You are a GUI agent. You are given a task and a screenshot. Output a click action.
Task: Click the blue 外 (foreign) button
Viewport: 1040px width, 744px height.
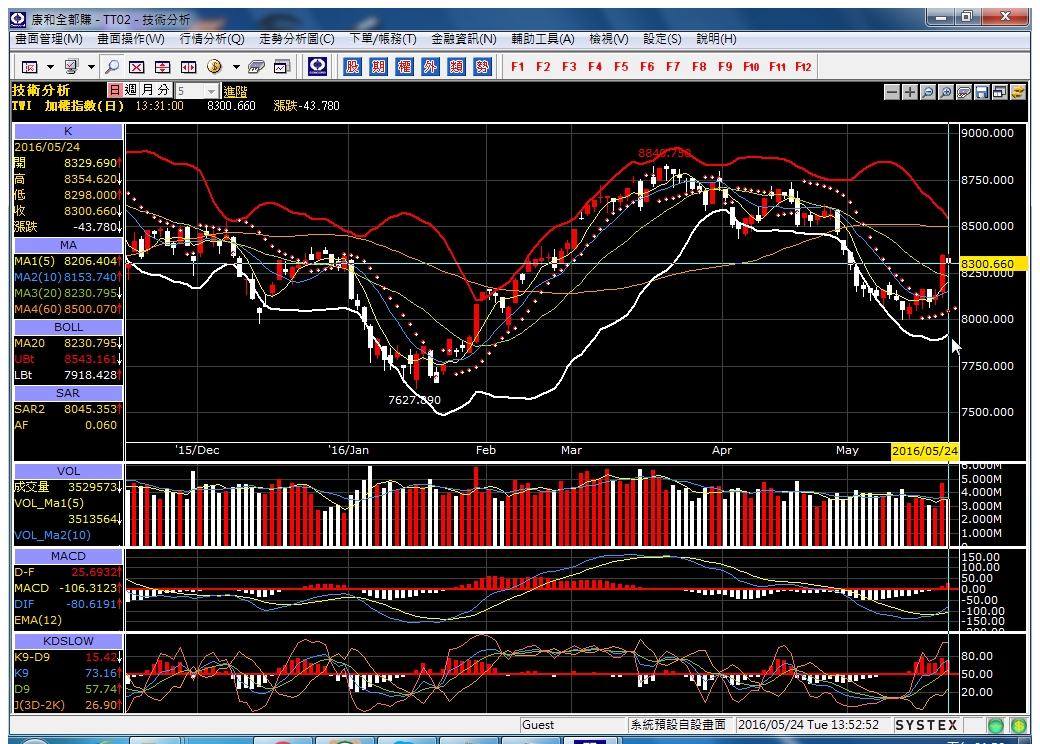pyautogui.click(x=430, y=66)
